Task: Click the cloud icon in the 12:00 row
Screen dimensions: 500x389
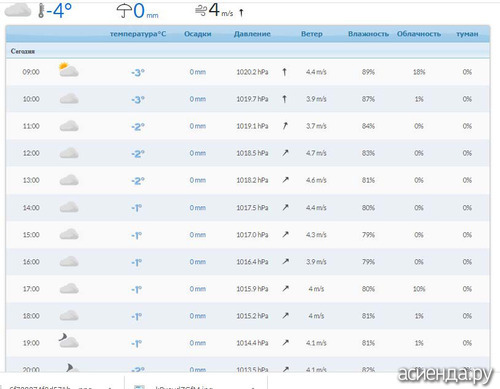Action: pyautogui.click(x=69, y=153)
